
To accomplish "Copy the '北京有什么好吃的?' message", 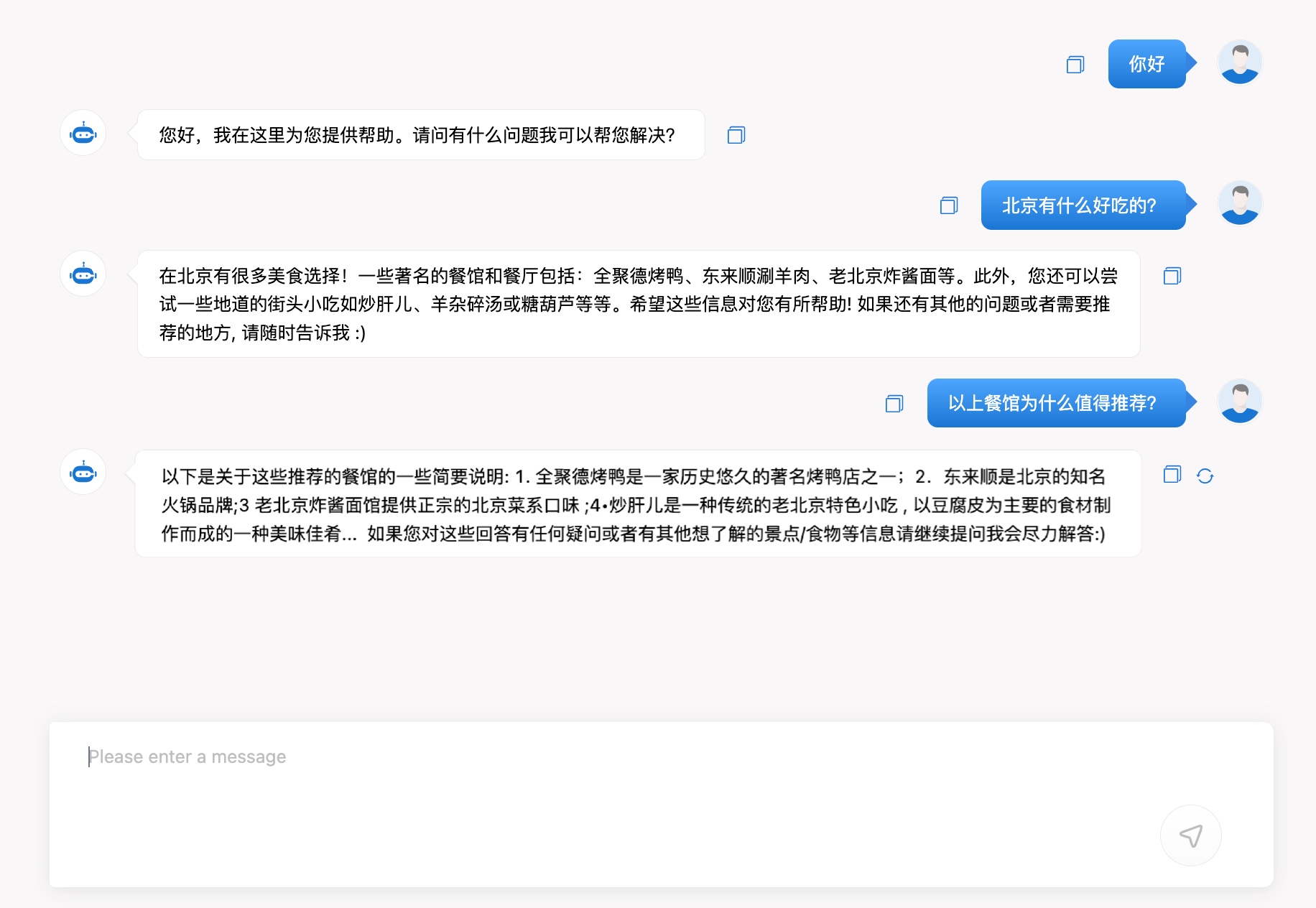I will click(948, 206).
